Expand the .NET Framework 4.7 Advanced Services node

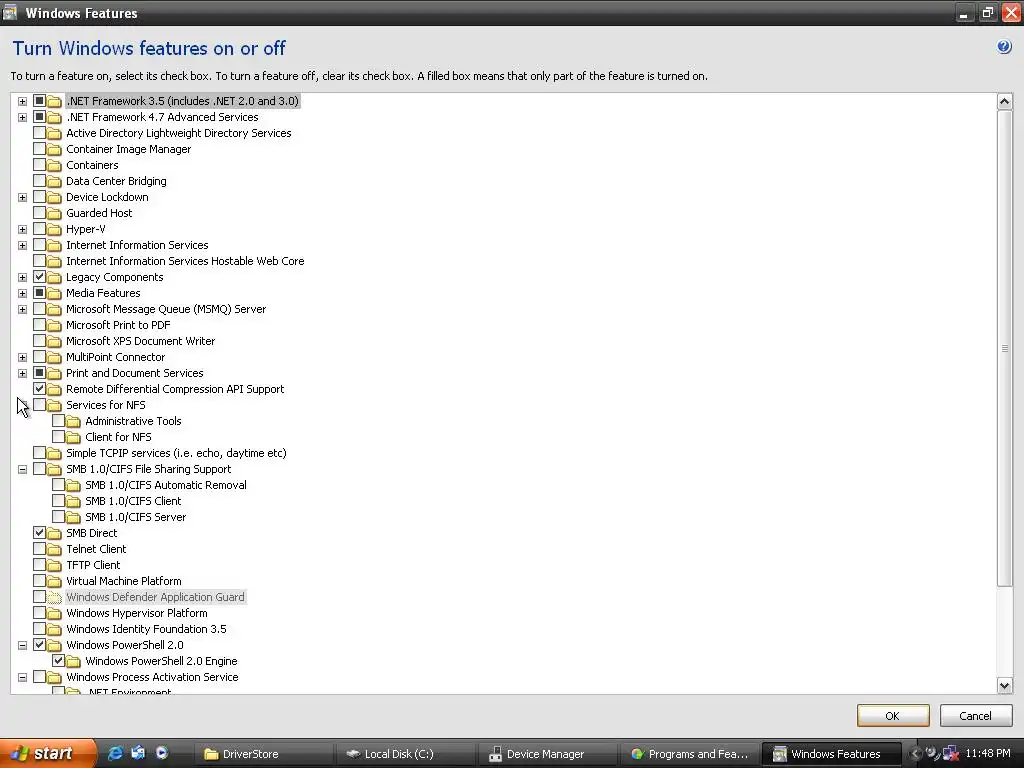click(x=22, y=118)
